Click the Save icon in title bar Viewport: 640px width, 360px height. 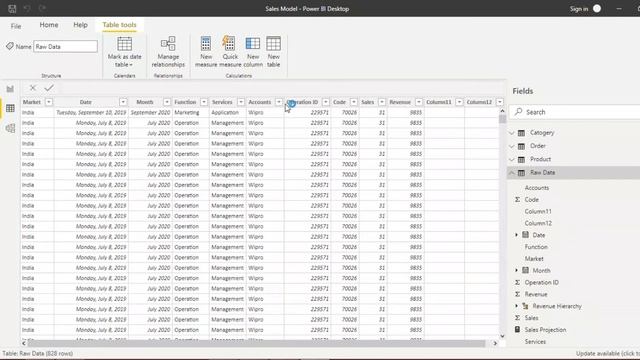coord(12,9)
